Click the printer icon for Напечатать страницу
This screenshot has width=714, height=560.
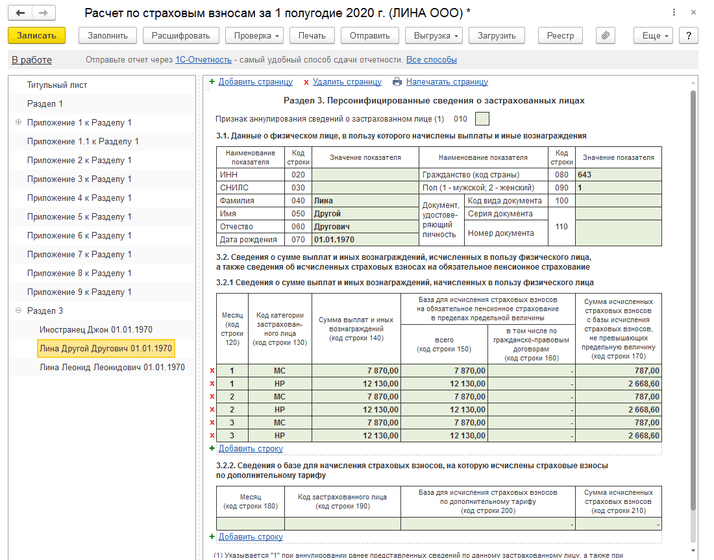pos(397,82)
